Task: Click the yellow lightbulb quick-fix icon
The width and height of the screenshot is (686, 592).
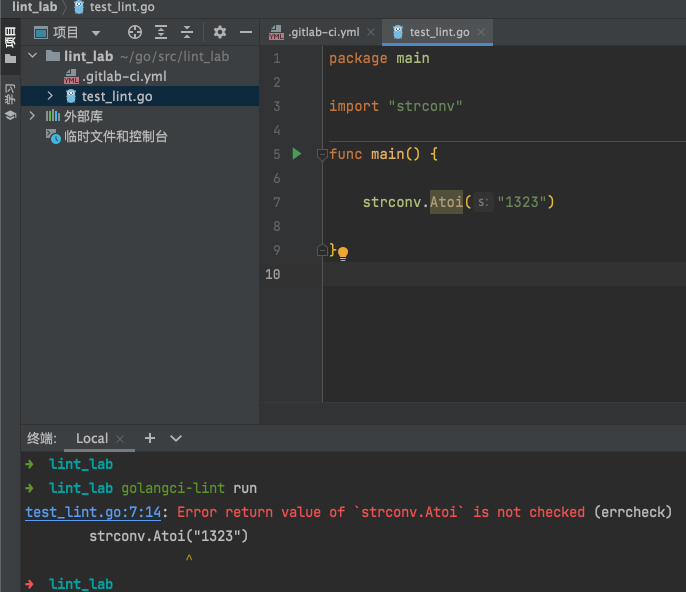Action: 342,253
